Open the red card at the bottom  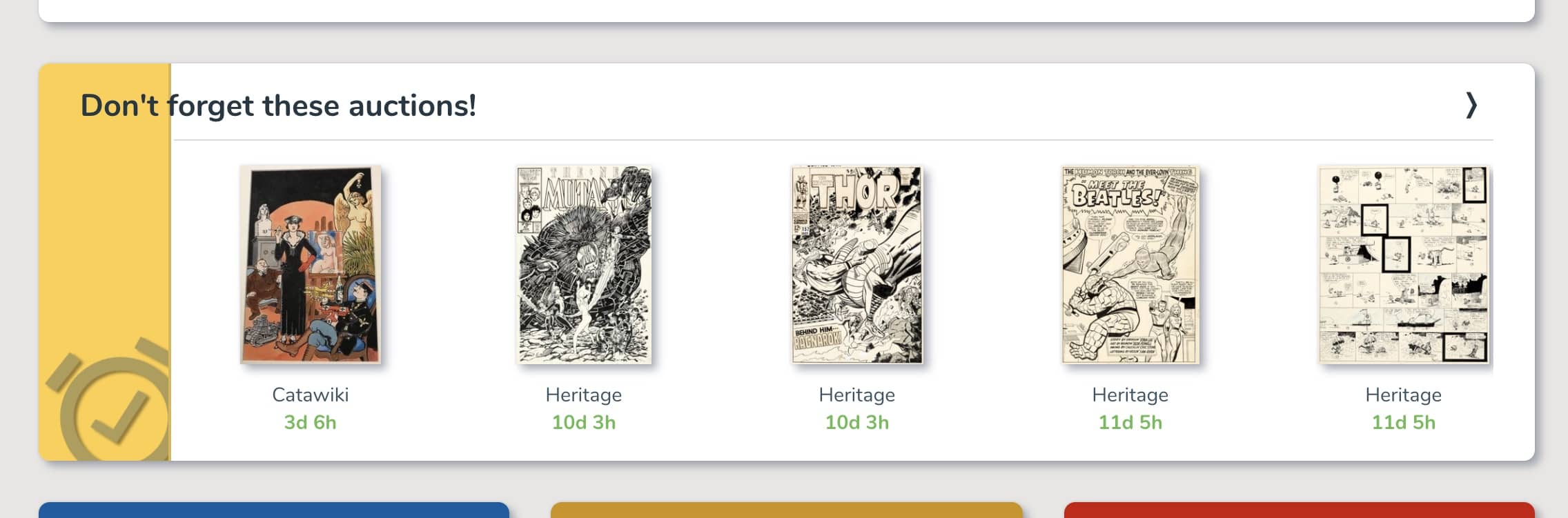(x=1300, y=510)
